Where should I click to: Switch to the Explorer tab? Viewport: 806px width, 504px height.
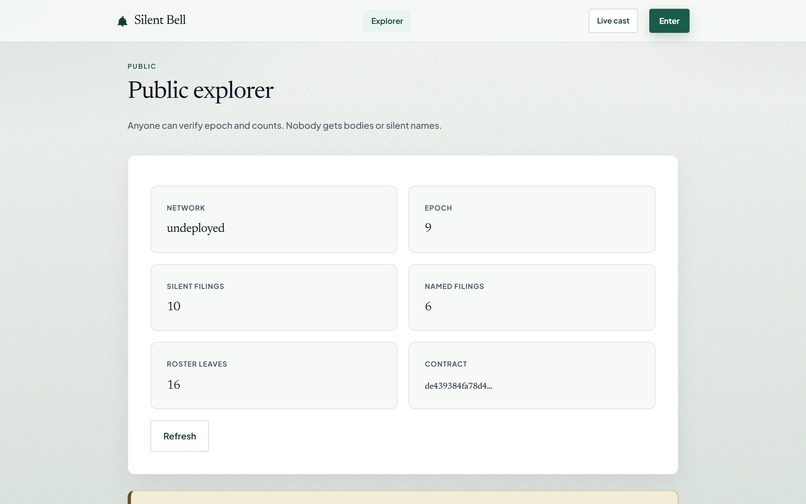(x=387, y=21)
